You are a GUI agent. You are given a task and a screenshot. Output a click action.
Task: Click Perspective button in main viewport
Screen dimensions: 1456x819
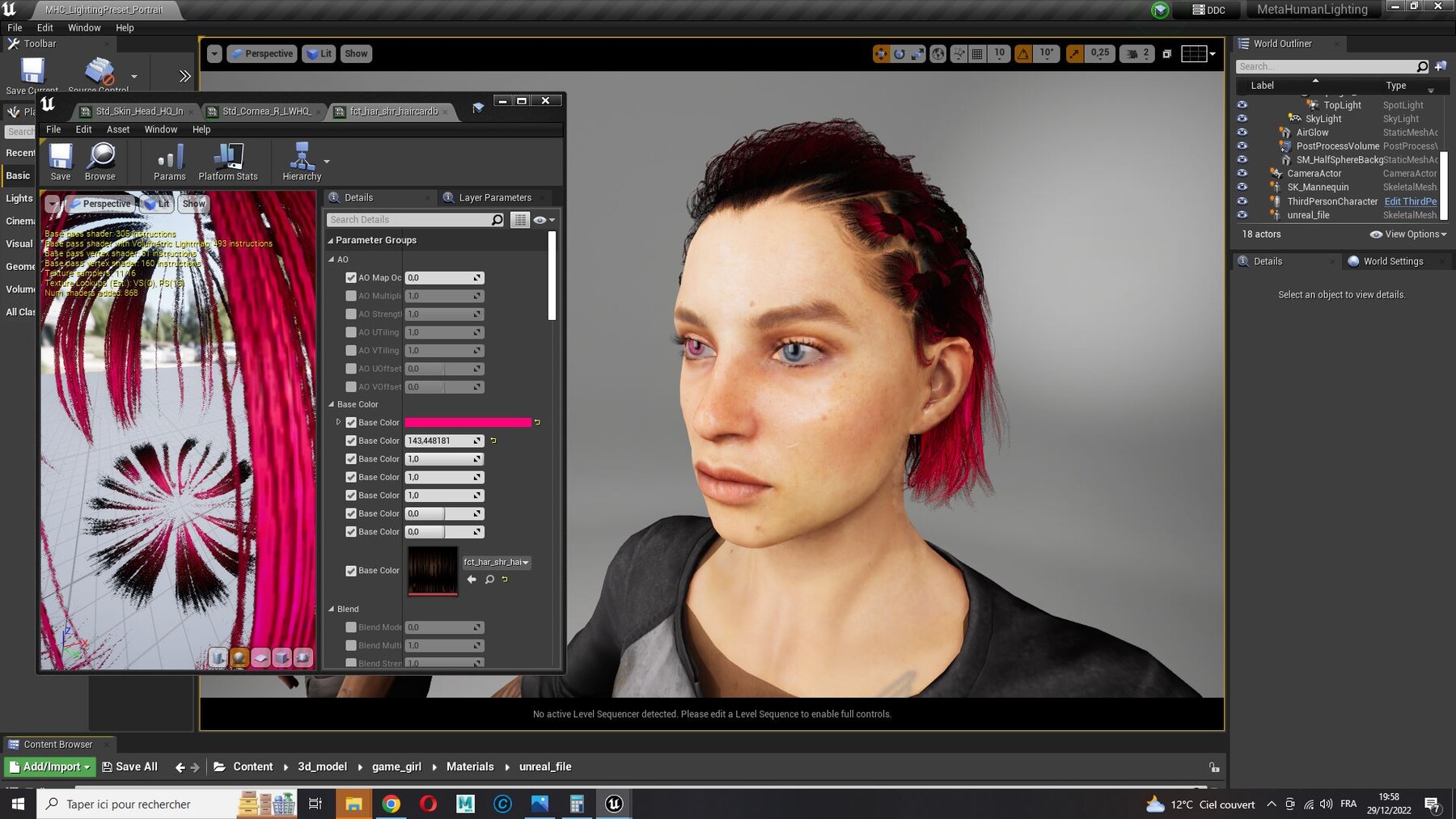tap(262, 53)
